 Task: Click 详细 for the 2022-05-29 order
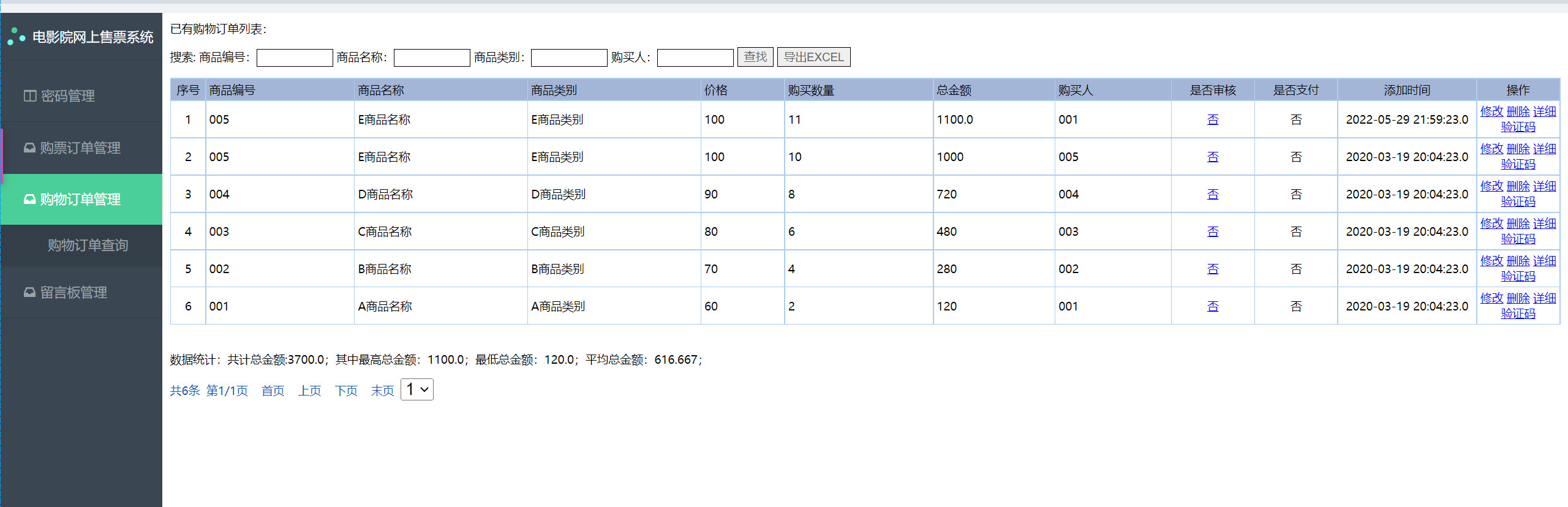1544,111
